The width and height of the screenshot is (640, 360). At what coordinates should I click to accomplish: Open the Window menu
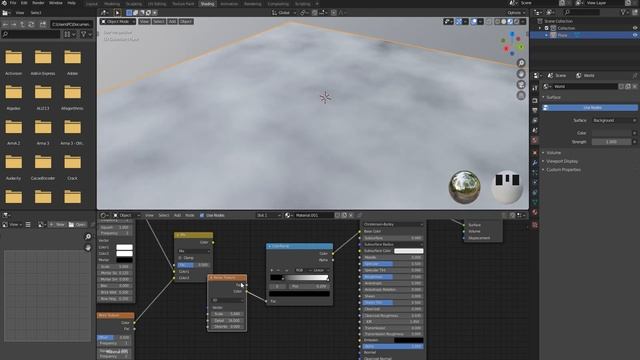56,3
